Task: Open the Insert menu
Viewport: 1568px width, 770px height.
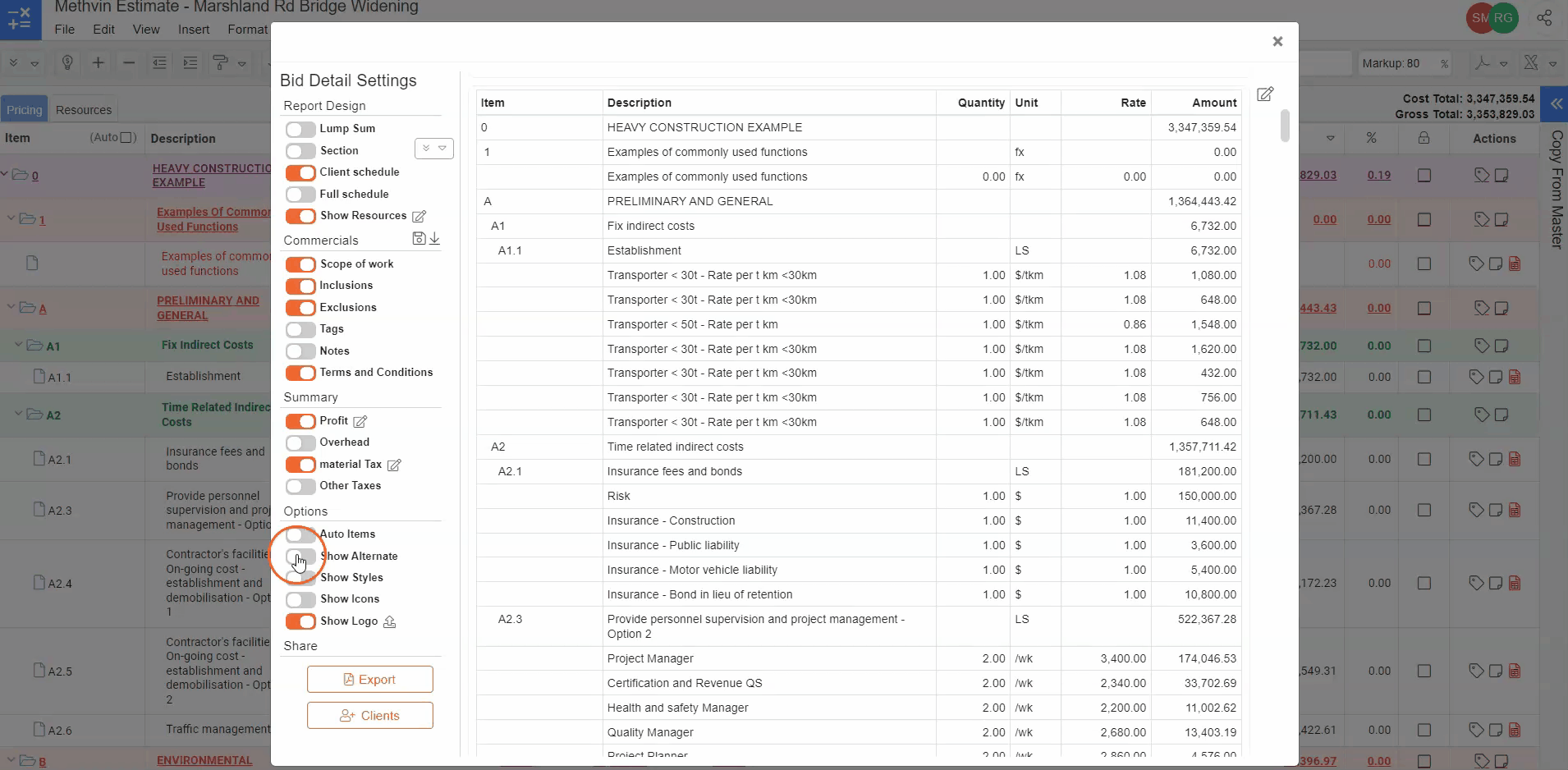Action: point(194,30)
